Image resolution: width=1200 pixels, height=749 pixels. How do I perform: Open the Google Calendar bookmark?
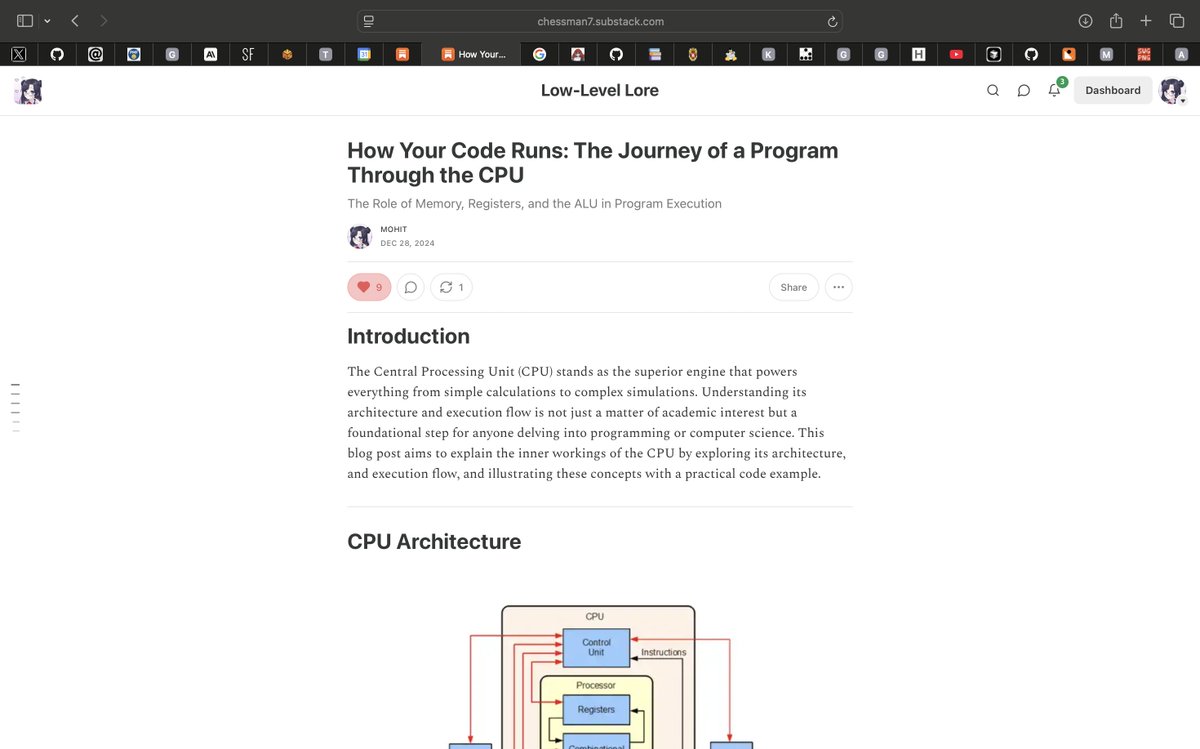363,54
